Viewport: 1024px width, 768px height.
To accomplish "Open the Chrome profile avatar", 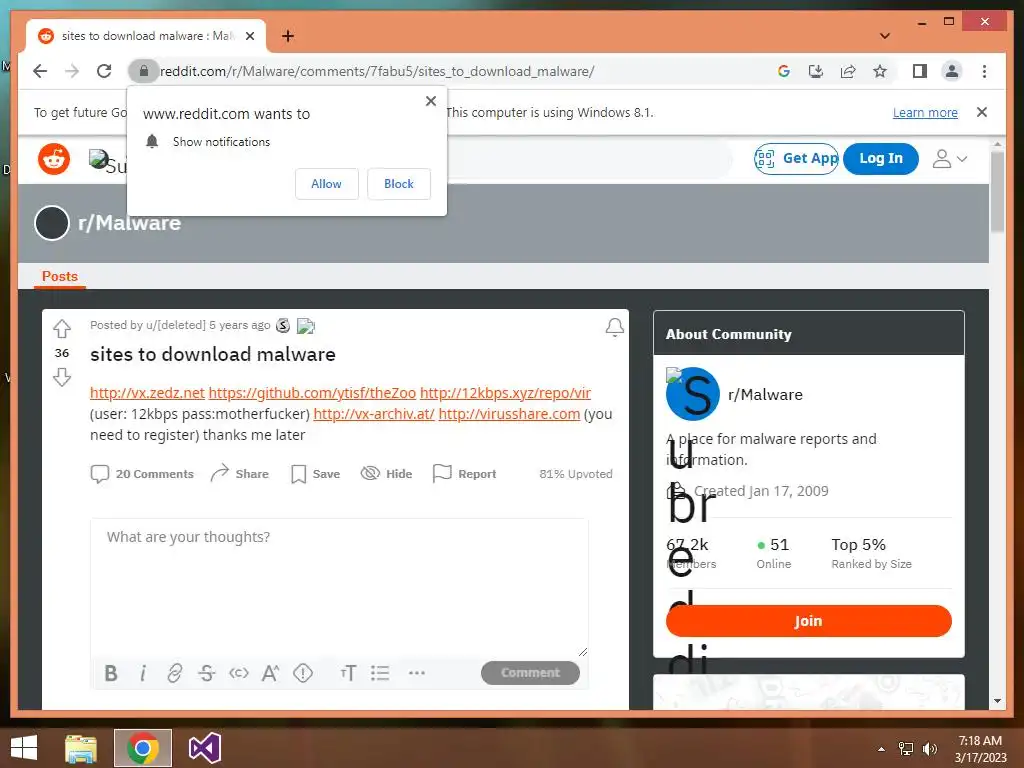I will tap(952, 71).
